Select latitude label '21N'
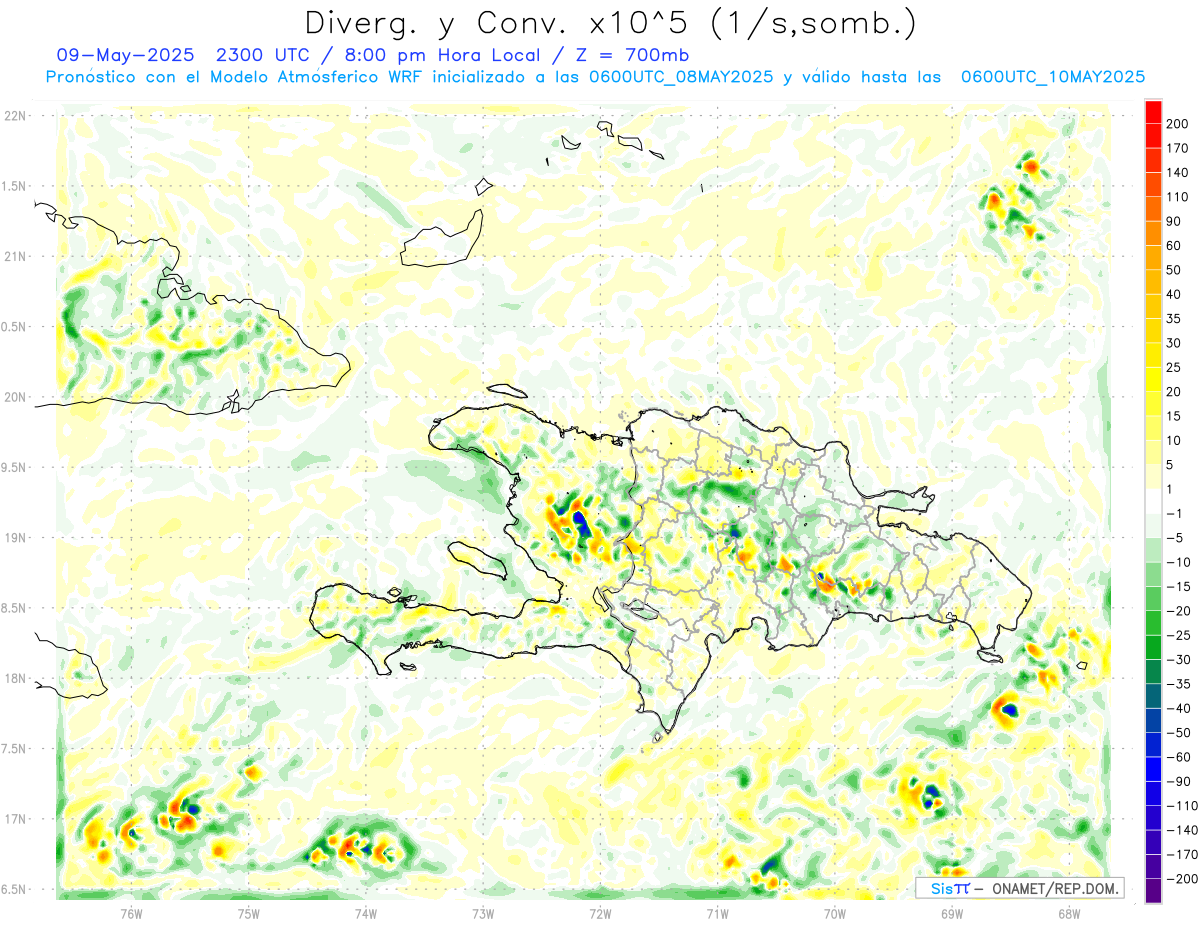This screenshot has width=1200, height=927. [x=16, y=257]
